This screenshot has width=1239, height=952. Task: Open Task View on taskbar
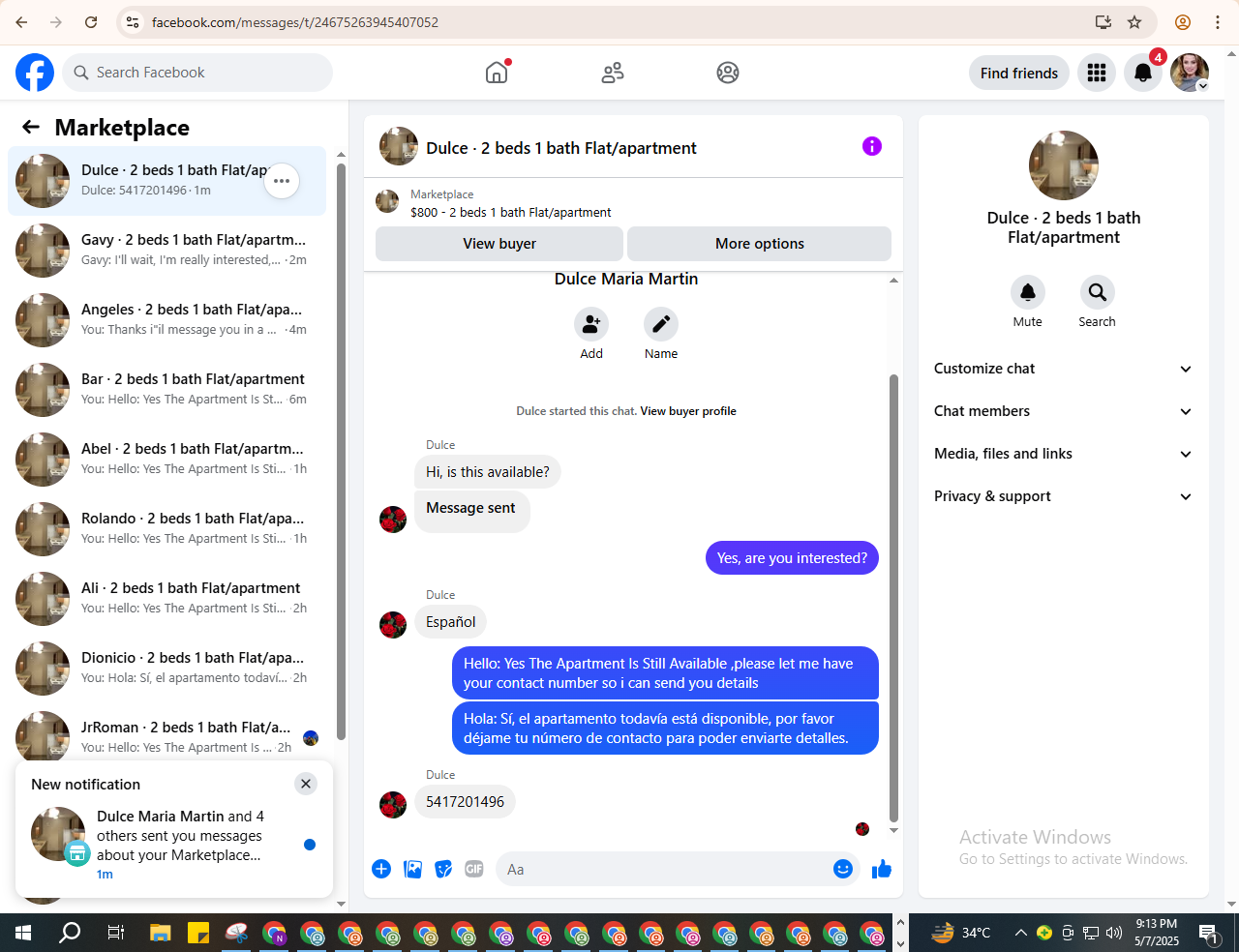click(x=115, y=933)
